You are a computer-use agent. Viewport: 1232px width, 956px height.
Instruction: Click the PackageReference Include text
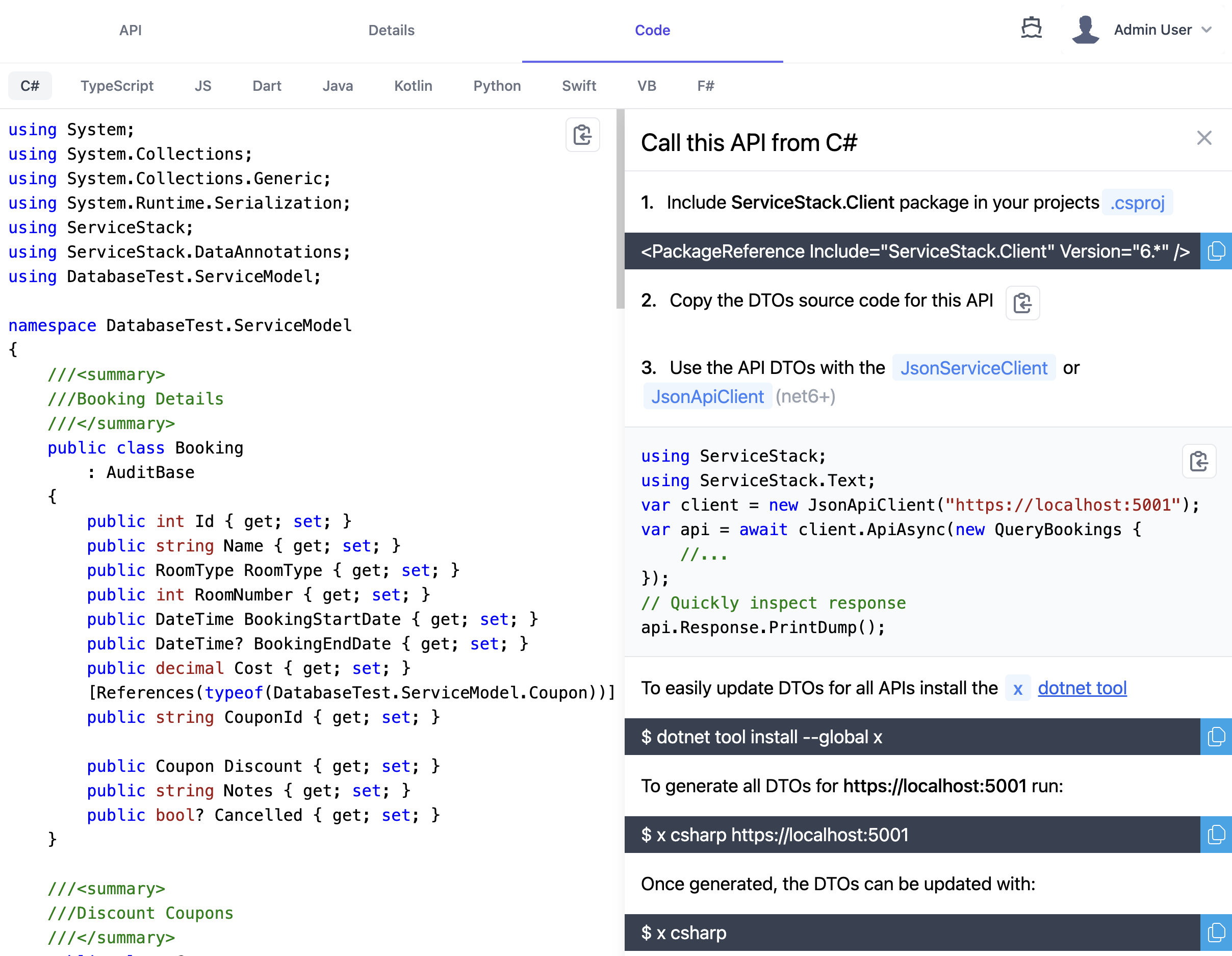coord(915,251)
